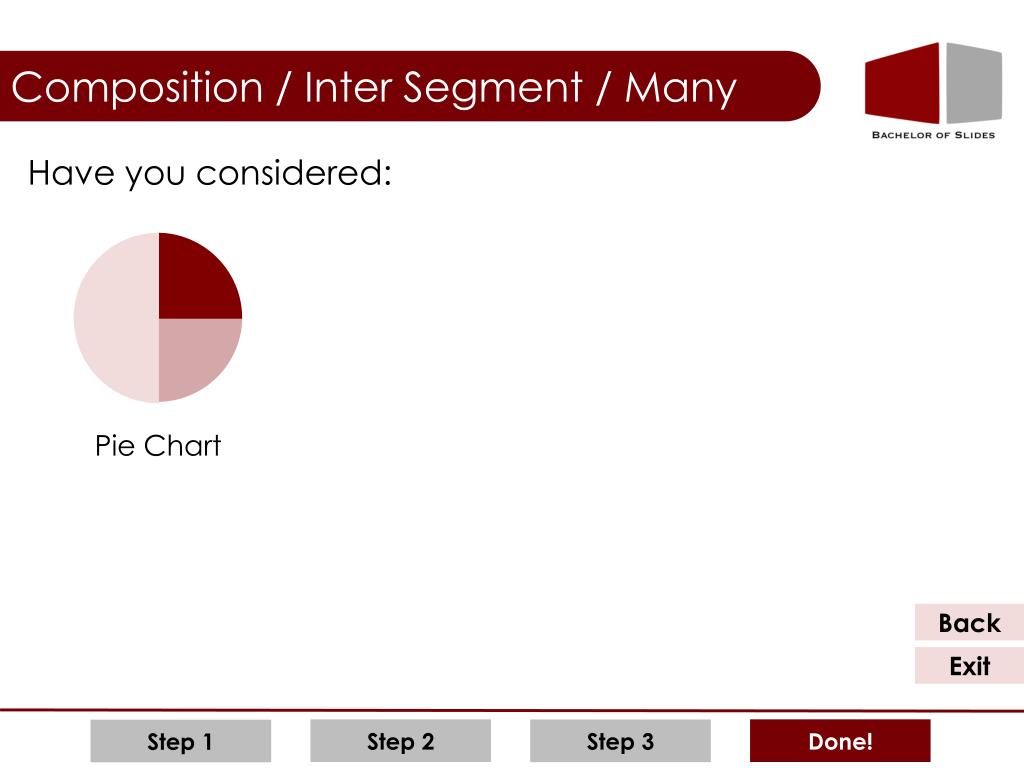The height and width of the screenshot is (768, 1024).
Task: Select the Done! step button
Action: 840,741
